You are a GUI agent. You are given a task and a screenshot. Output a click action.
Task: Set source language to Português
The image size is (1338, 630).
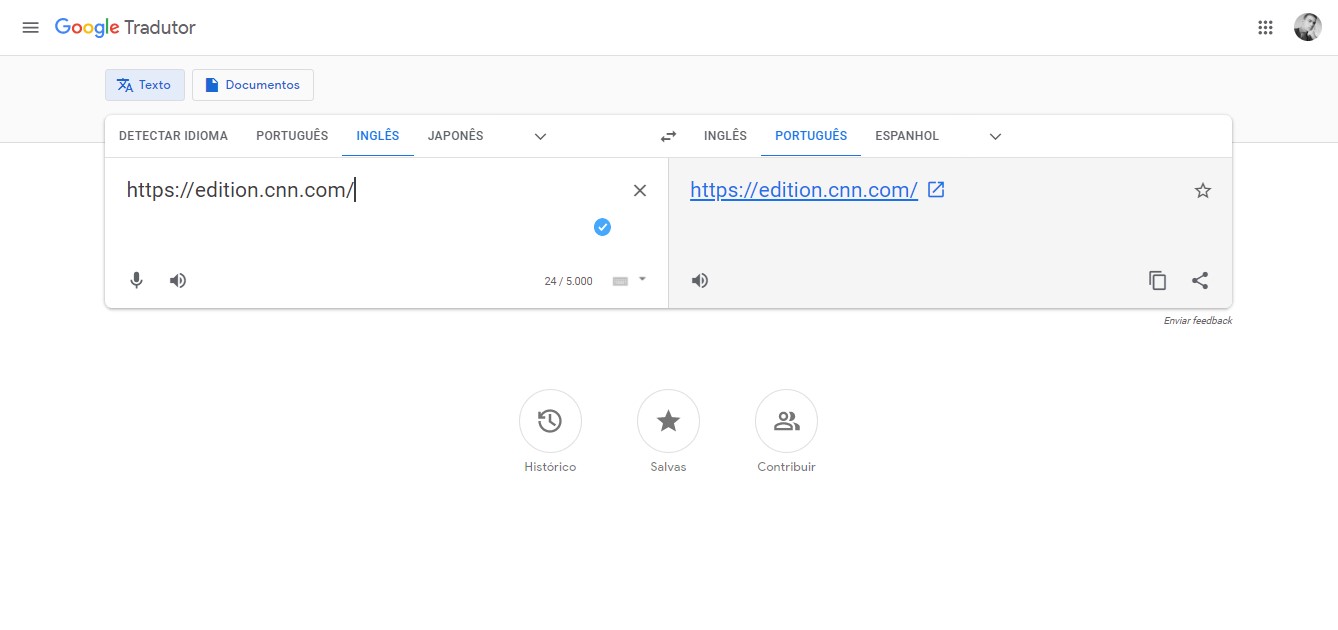click(x=292, y=136)
